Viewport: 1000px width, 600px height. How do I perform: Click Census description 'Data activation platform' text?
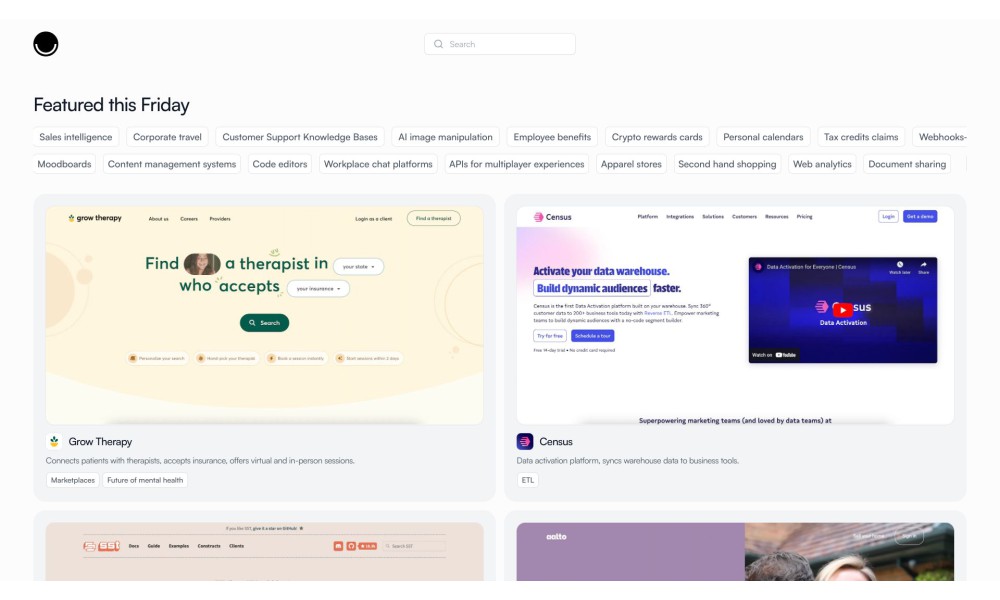tap(628, 460)
